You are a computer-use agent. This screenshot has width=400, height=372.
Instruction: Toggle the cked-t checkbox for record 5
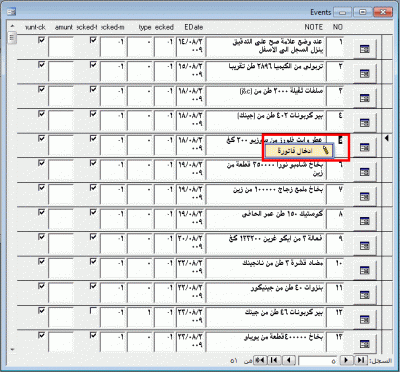(93, 139)
